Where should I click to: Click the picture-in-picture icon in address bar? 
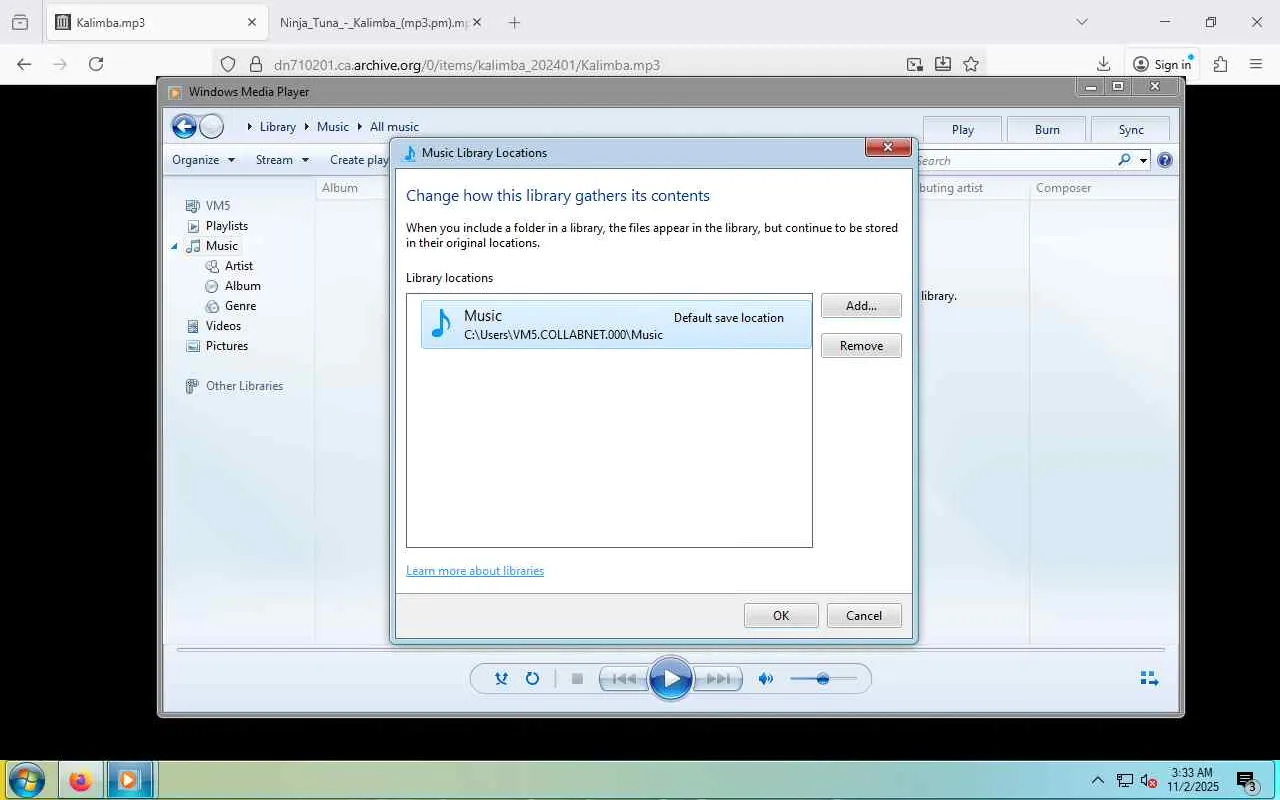click(915, 64)
